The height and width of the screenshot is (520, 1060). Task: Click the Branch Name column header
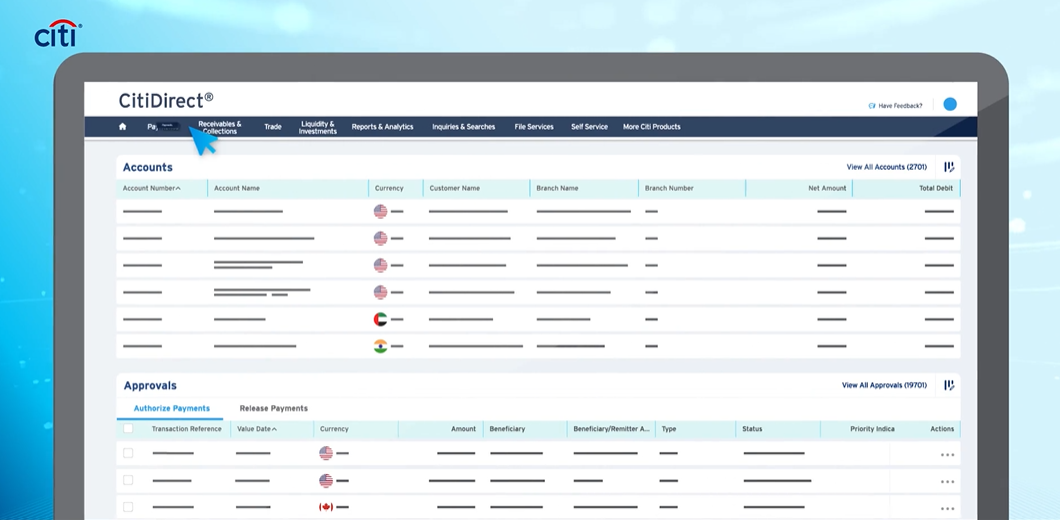click(558, 189)
